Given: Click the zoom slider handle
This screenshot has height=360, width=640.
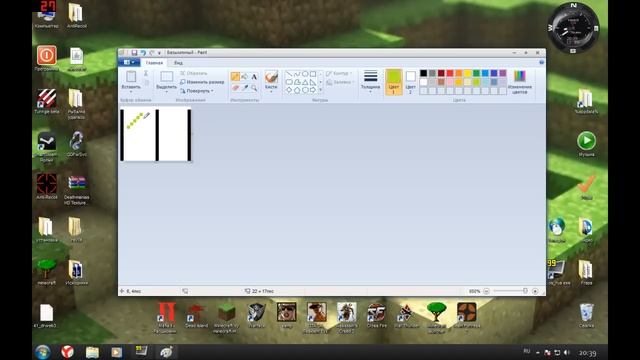Looking at the screenshot, I should click(x=525, y=291).
